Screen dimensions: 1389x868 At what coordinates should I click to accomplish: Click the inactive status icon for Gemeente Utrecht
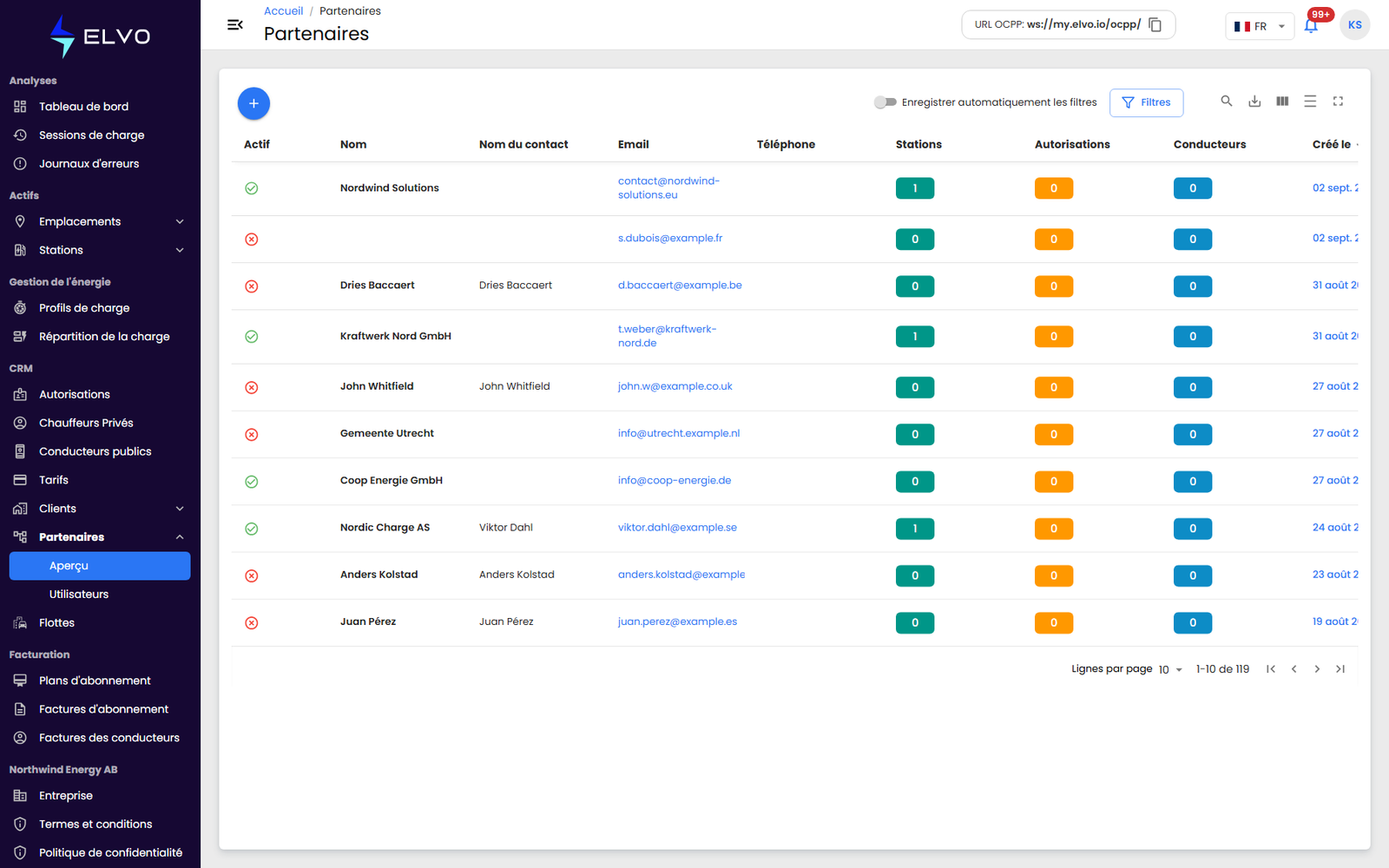[x=251, y=435]
